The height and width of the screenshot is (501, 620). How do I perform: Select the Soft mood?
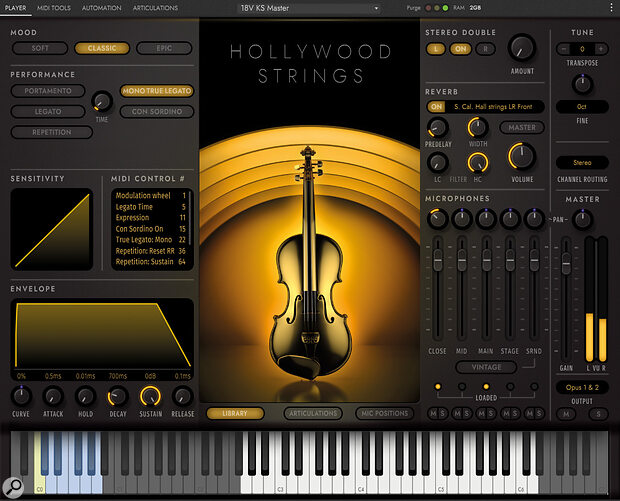click(40, 48)
